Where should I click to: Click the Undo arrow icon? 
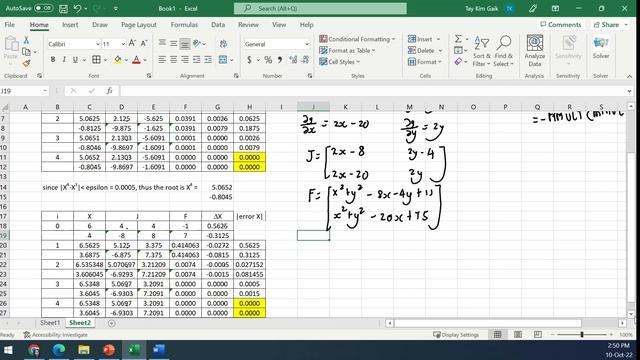coord(77,8)
